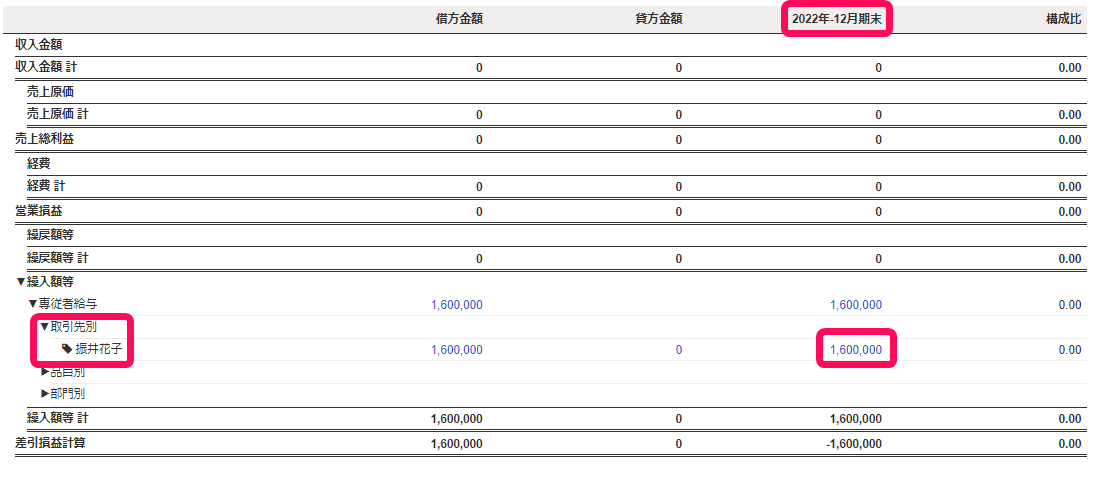Select the 繰入額等 計 total row
Image resolution: width=1093 pixels, height=478 pixels.
click(546, 419)
